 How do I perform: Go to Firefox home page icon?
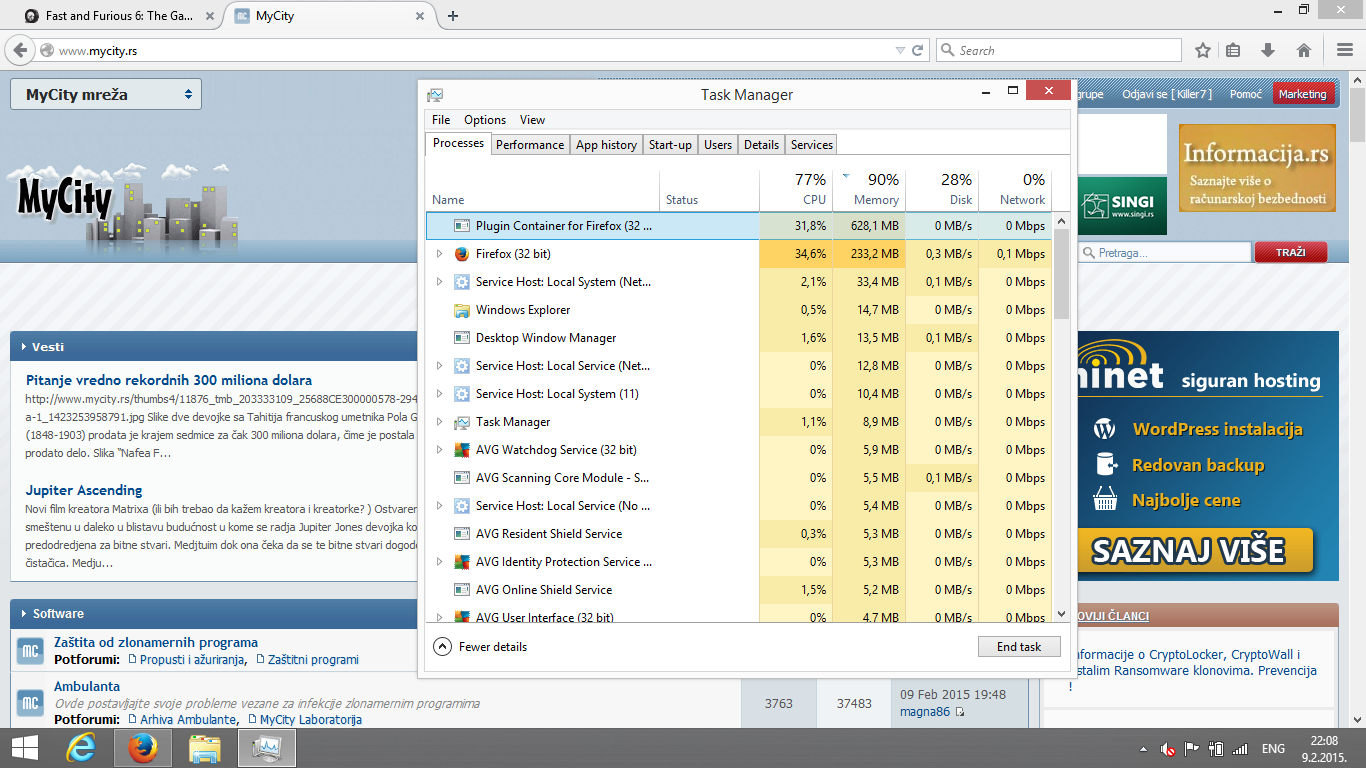(1303, 50)
